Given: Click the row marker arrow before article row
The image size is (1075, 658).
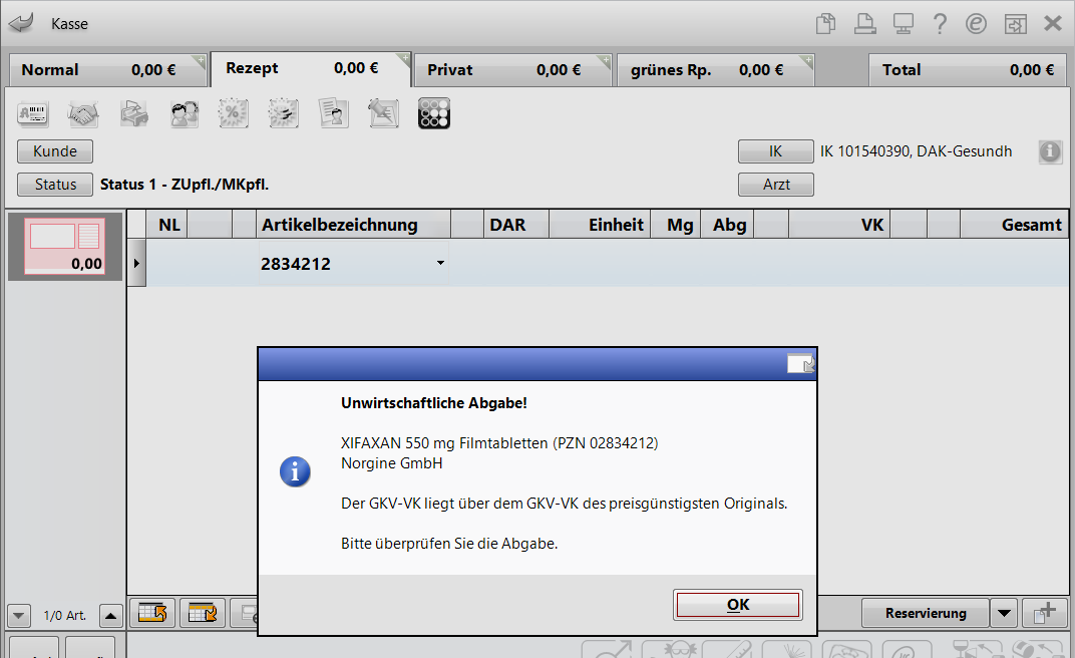Looking at the screenshot, I should [x=136, y=263].
